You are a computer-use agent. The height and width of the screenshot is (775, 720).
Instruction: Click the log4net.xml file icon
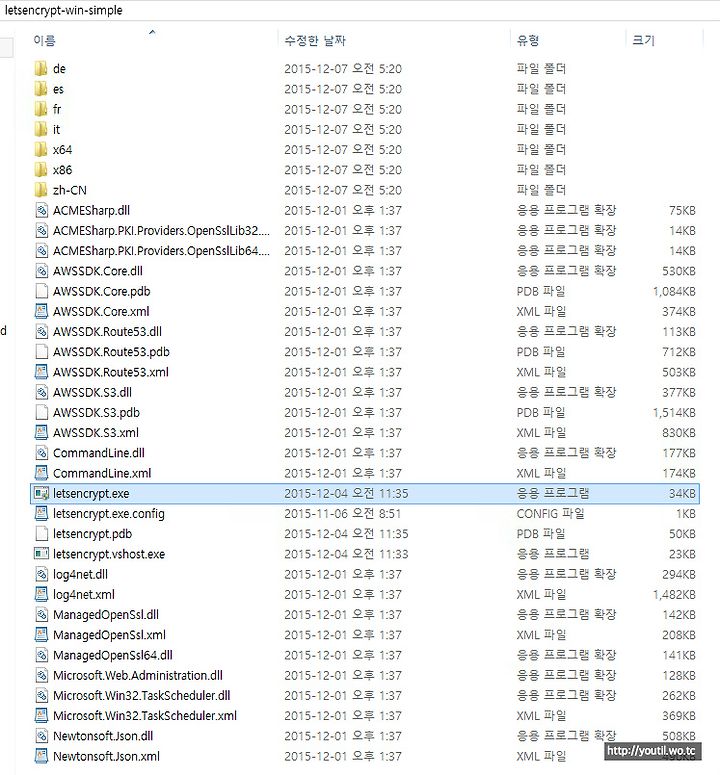pos(42,595)
